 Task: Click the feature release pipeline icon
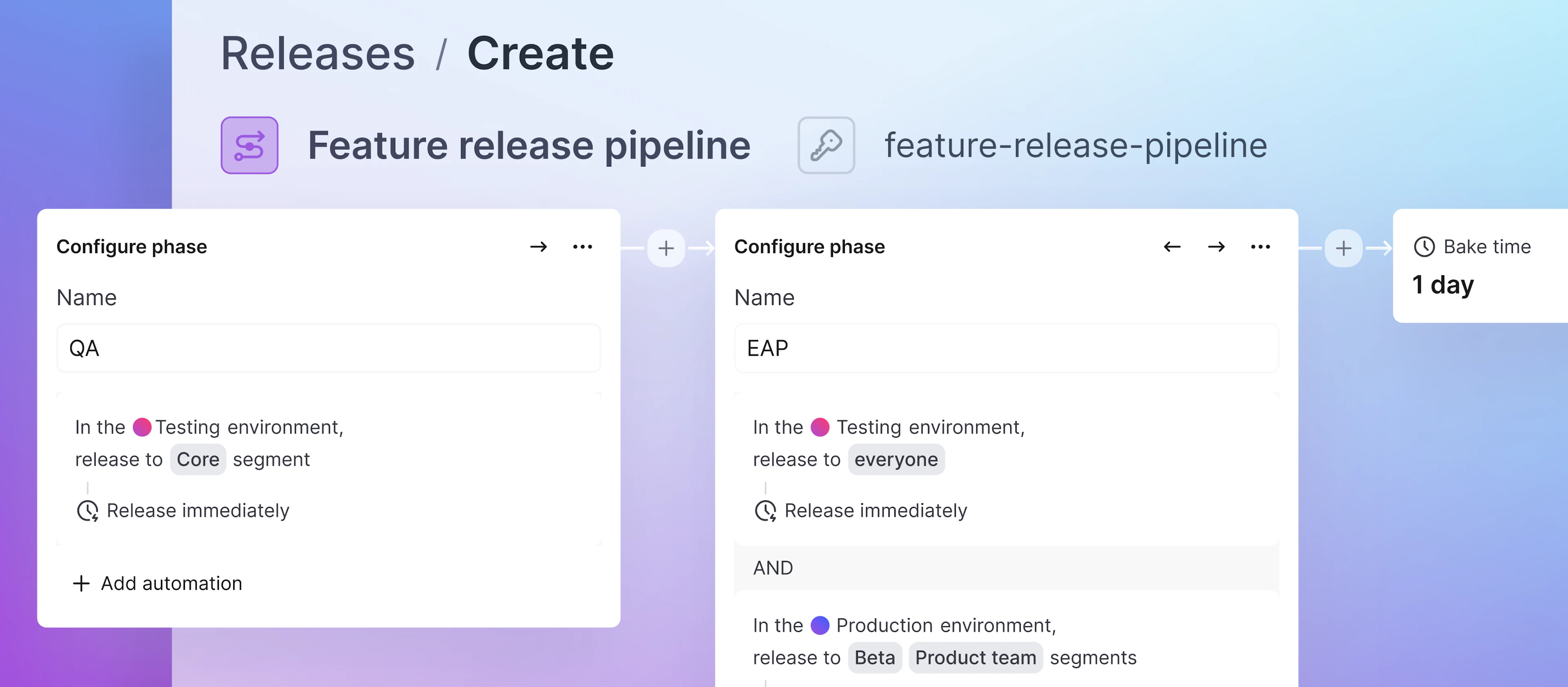tap(249, 145)
